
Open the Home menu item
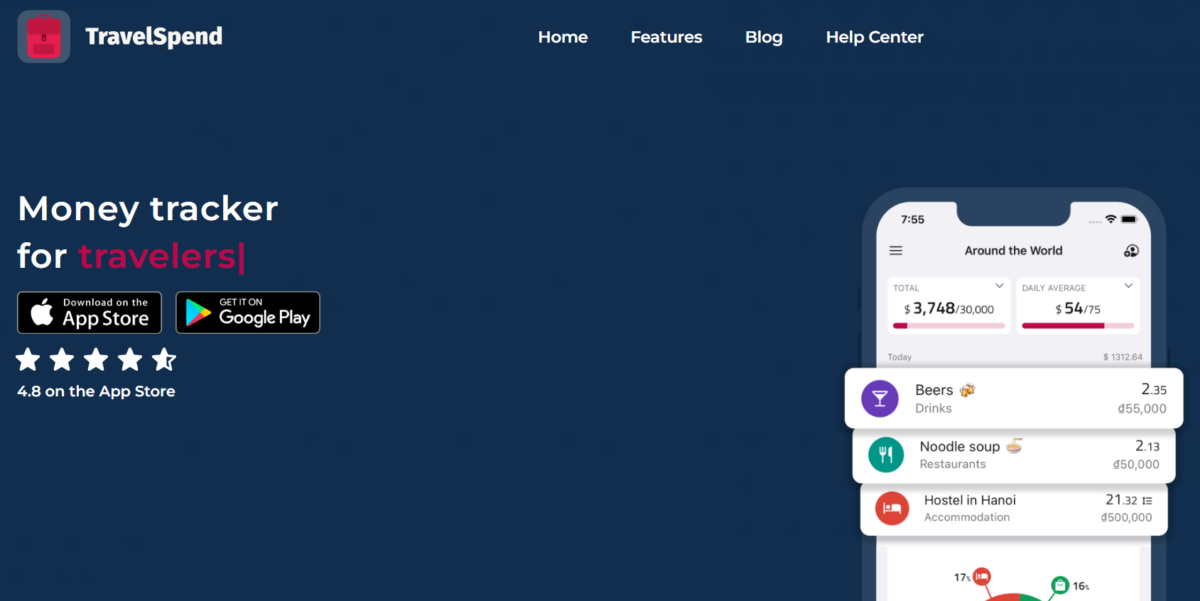pyautogui.click(x=563, y=37)
